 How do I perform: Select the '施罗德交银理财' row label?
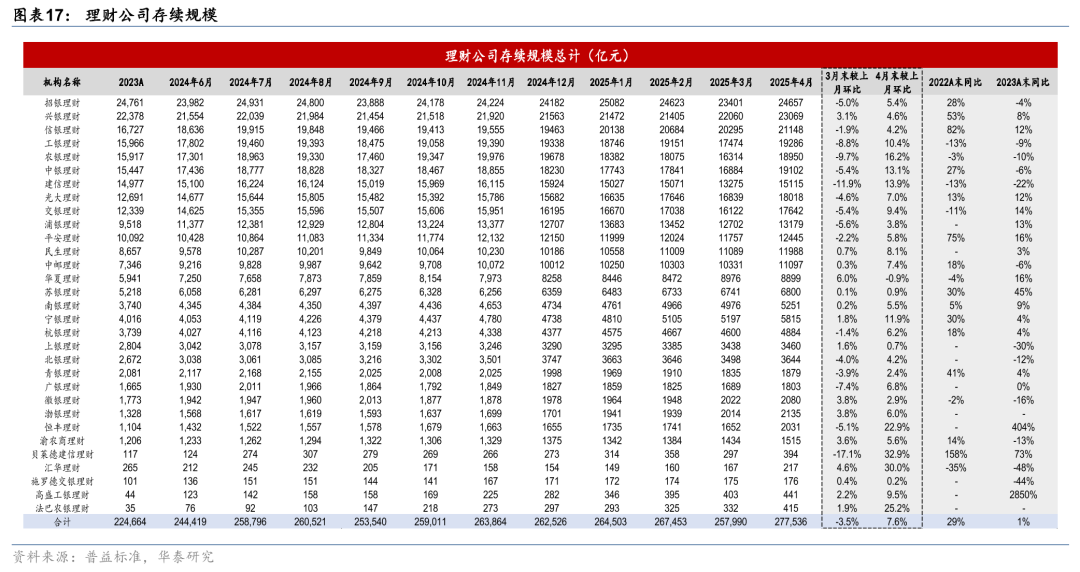click(62, 481)
